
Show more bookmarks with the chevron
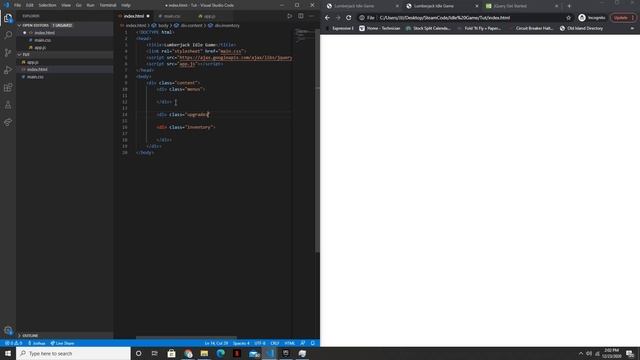(632, 29)
